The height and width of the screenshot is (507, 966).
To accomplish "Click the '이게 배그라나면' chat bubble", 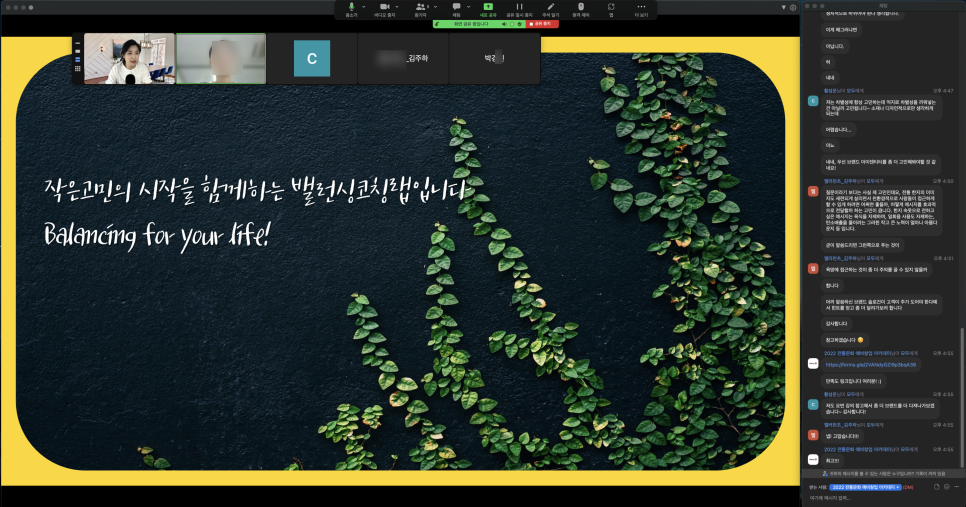I will (x=842, y=30).
